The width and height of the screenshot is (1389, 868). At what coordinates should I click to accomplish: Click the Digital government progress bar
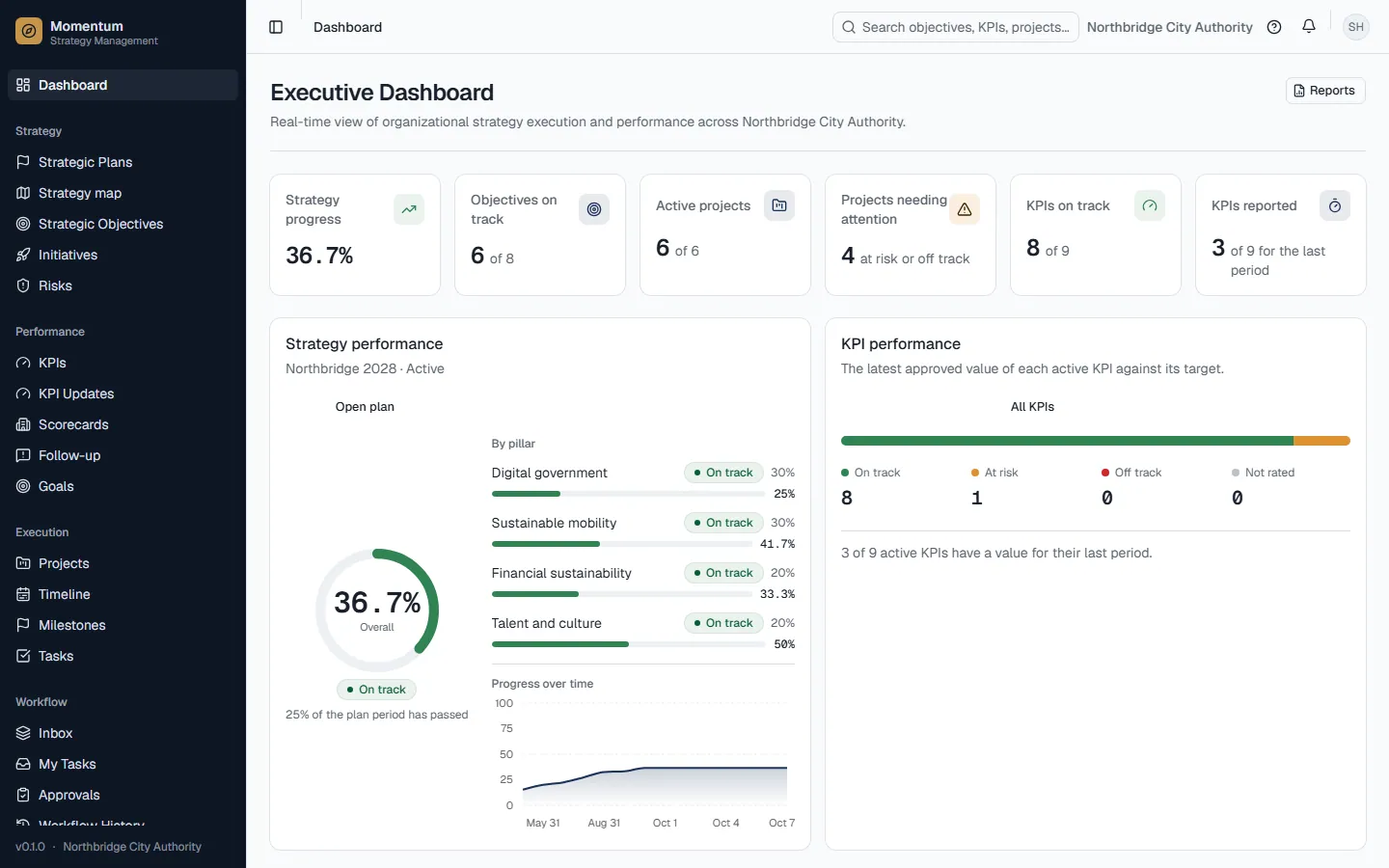[x=629, y=494]
